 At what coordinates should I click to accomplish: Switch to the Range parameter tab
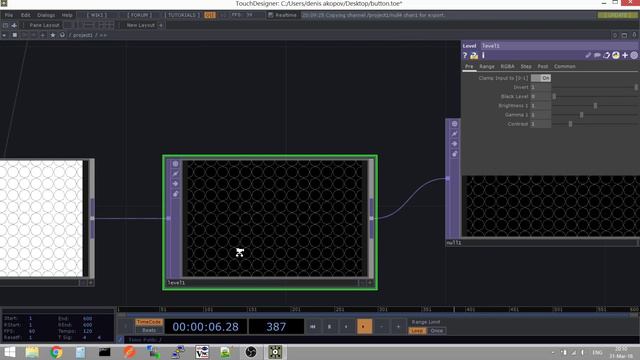487,66
